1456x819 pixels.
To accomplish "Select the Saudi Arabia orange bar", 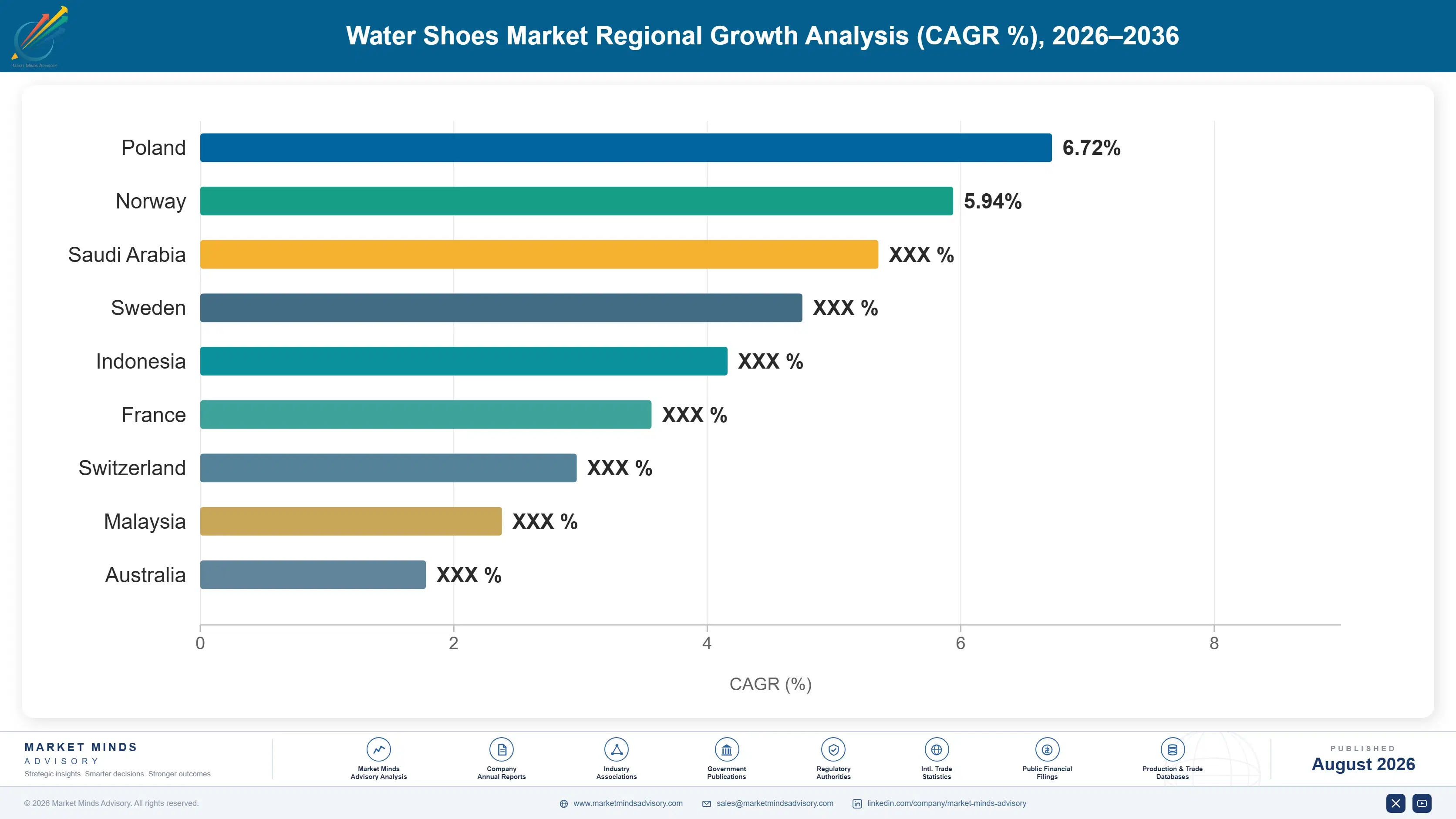I will click(x=539, y=254).
